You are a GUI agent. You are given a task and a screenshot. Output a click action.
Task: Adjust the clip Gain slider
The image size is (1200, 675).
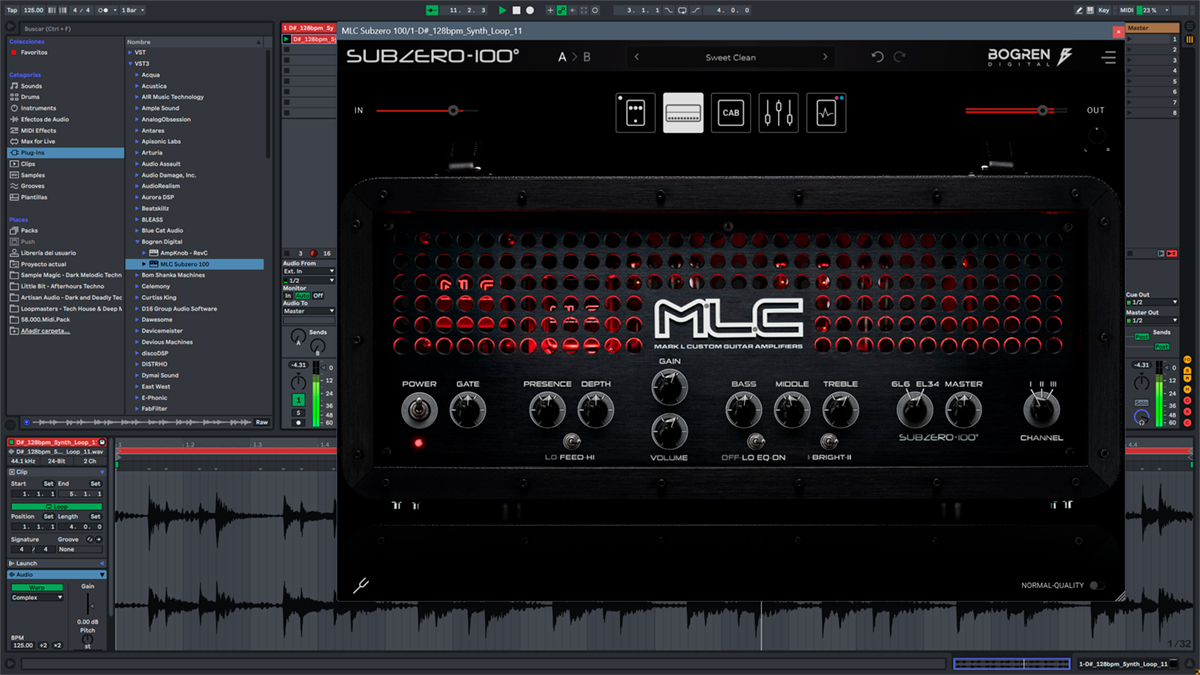[x=88, y=606]
